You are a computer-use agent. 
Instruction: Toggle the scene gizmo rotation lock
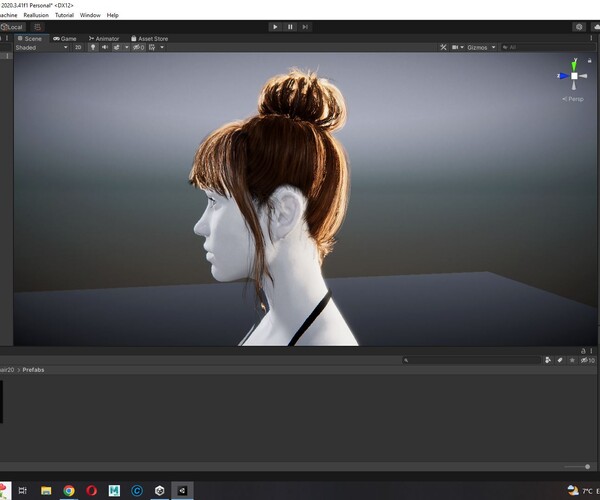pyautogui.click(x=590, y=60)
